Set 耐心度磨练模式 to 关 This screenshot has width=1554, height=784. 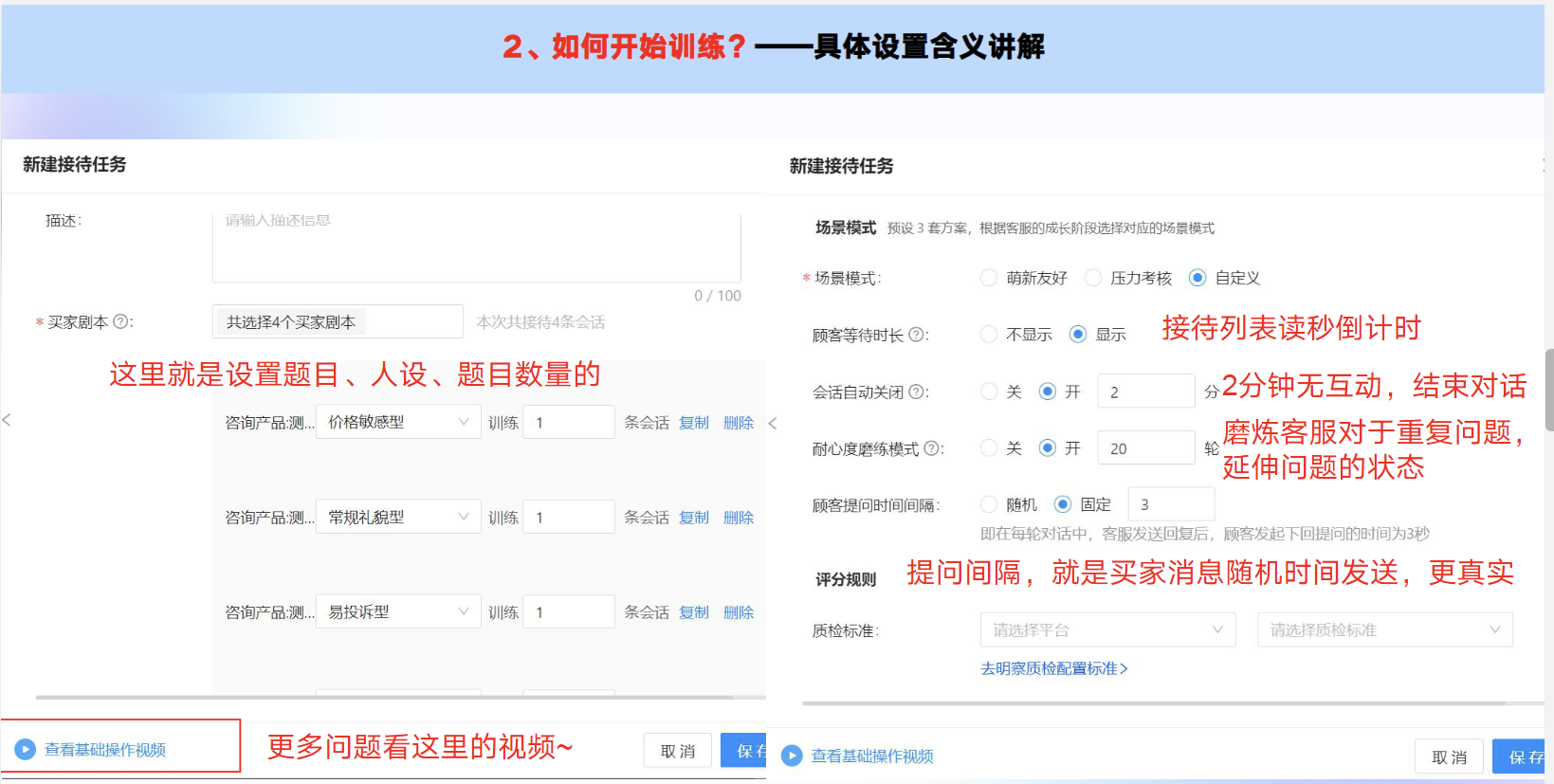click(x=989, y=447)
